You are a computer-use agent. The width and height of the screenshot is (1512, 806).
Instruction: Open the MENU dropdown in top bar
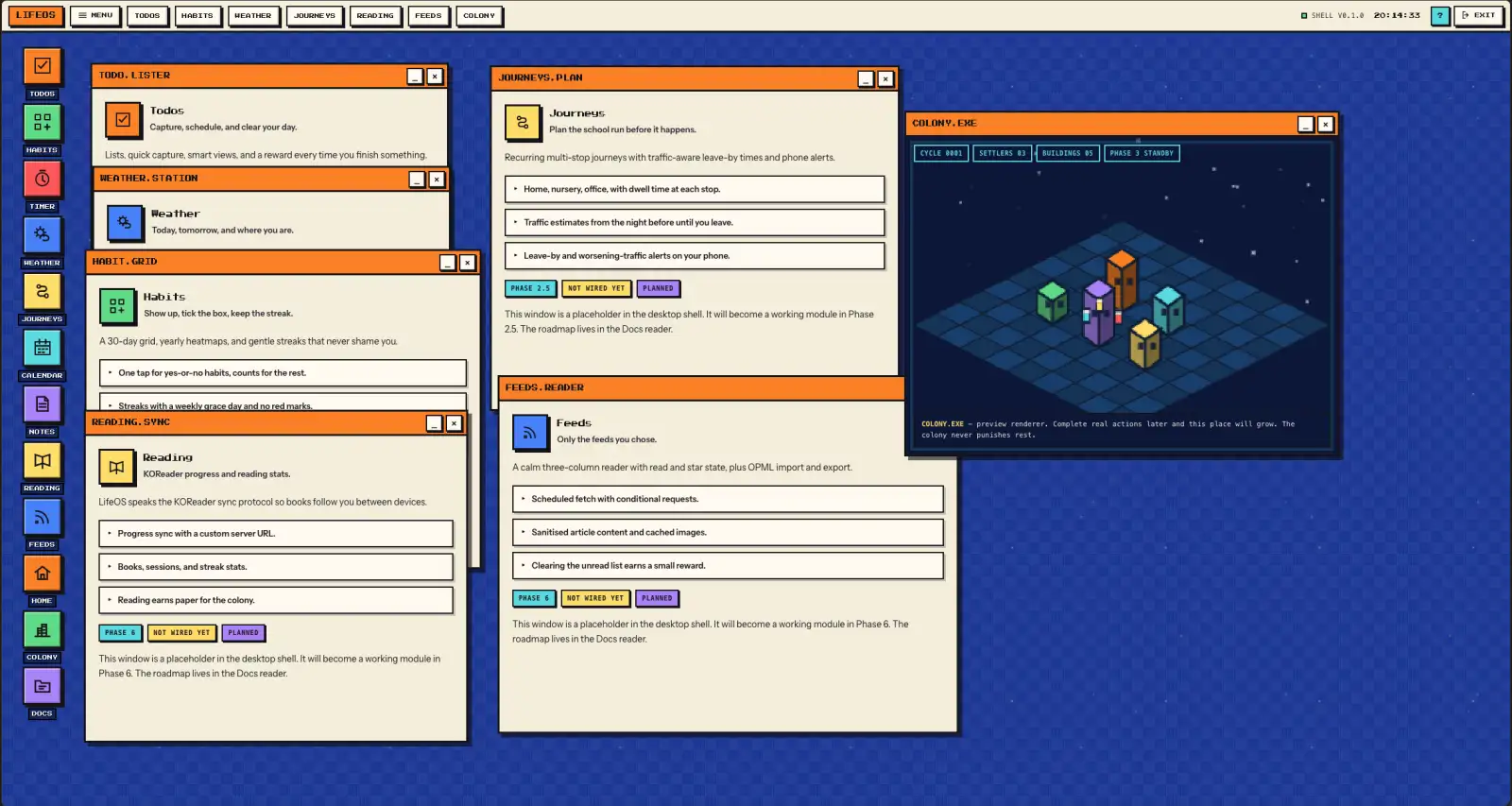(95, 15)
